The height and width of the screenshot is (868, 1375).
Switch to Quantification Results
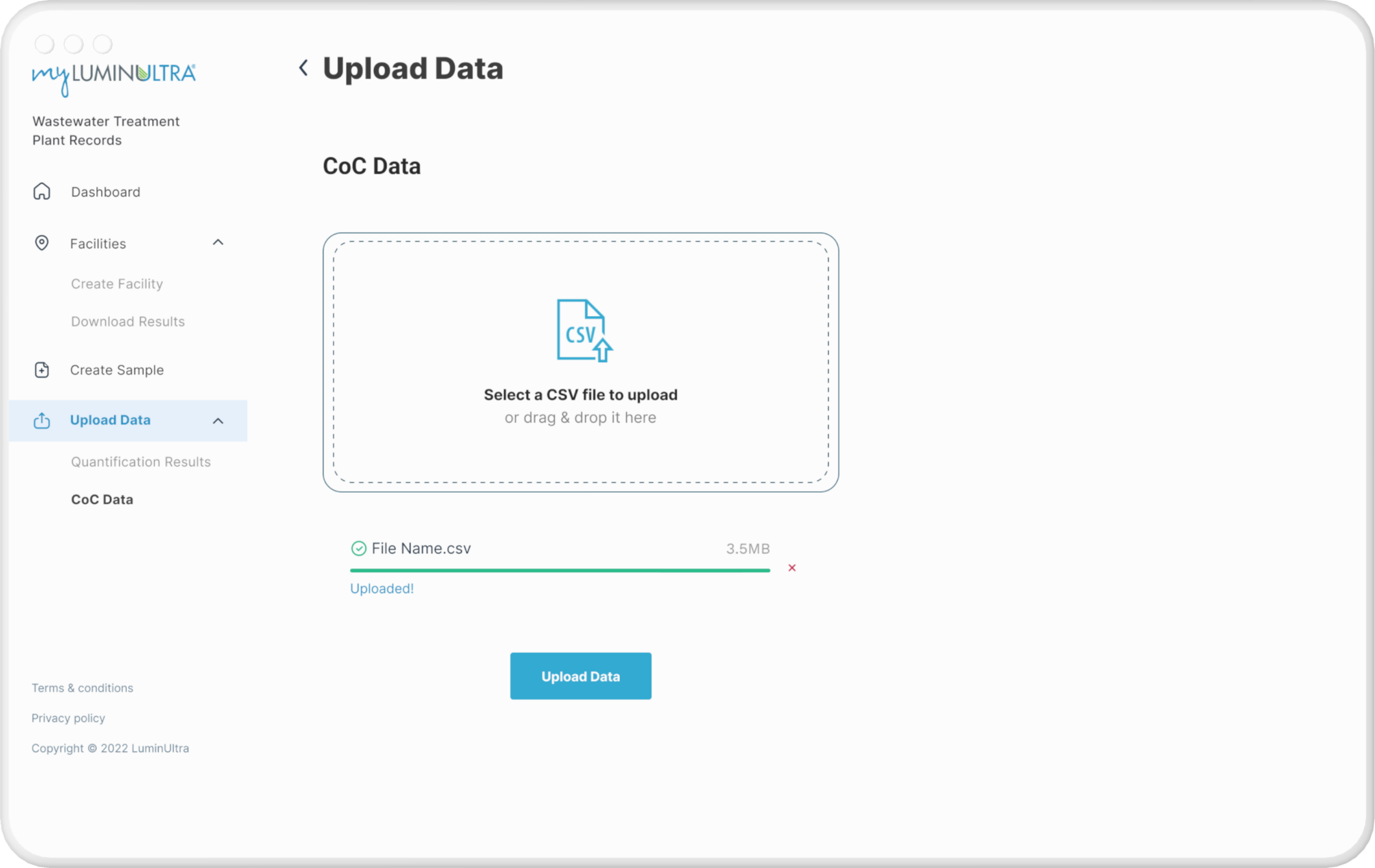pos(141,461)
